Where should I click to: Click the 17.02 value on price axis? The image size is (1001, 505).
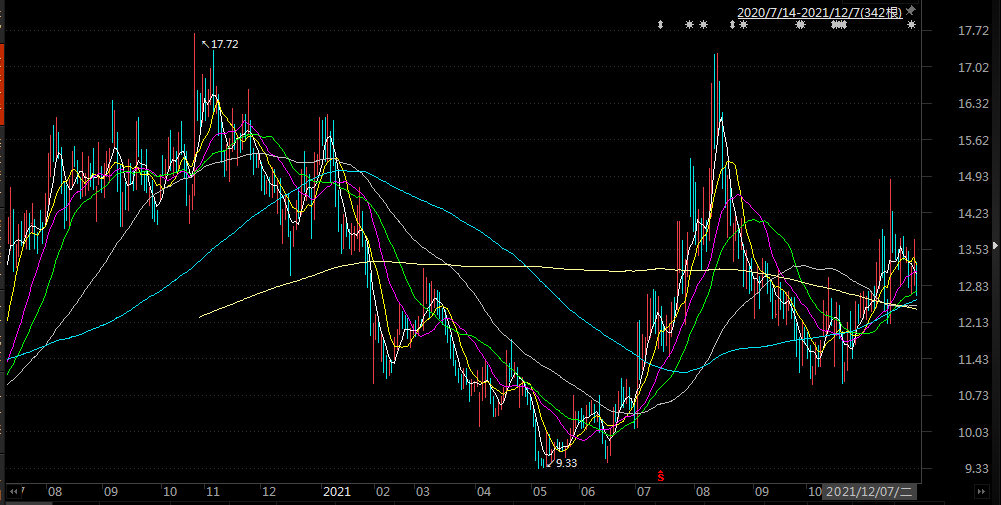(945, 68)
